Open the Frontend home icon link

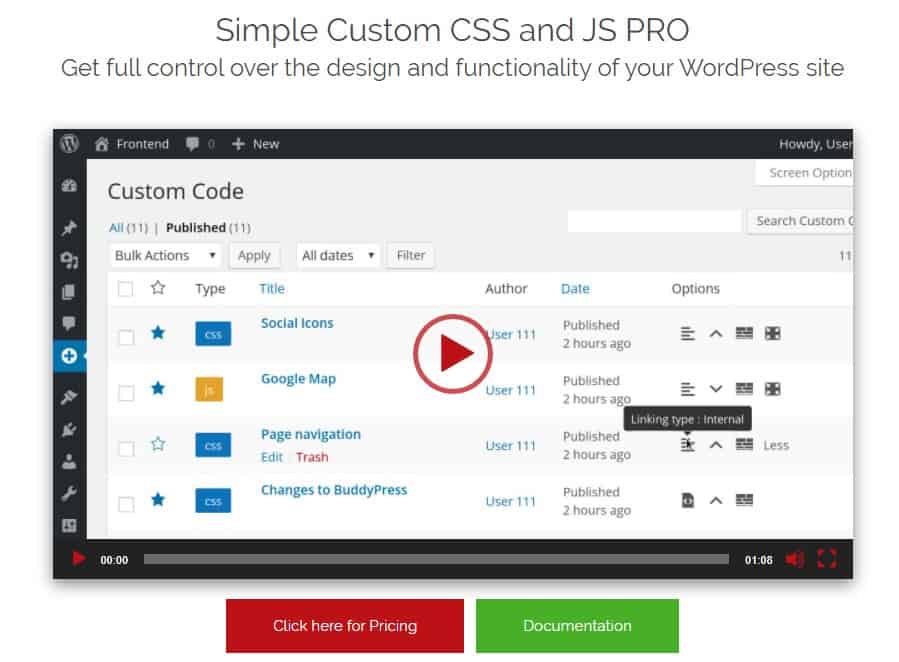click(x=101, y=144)
